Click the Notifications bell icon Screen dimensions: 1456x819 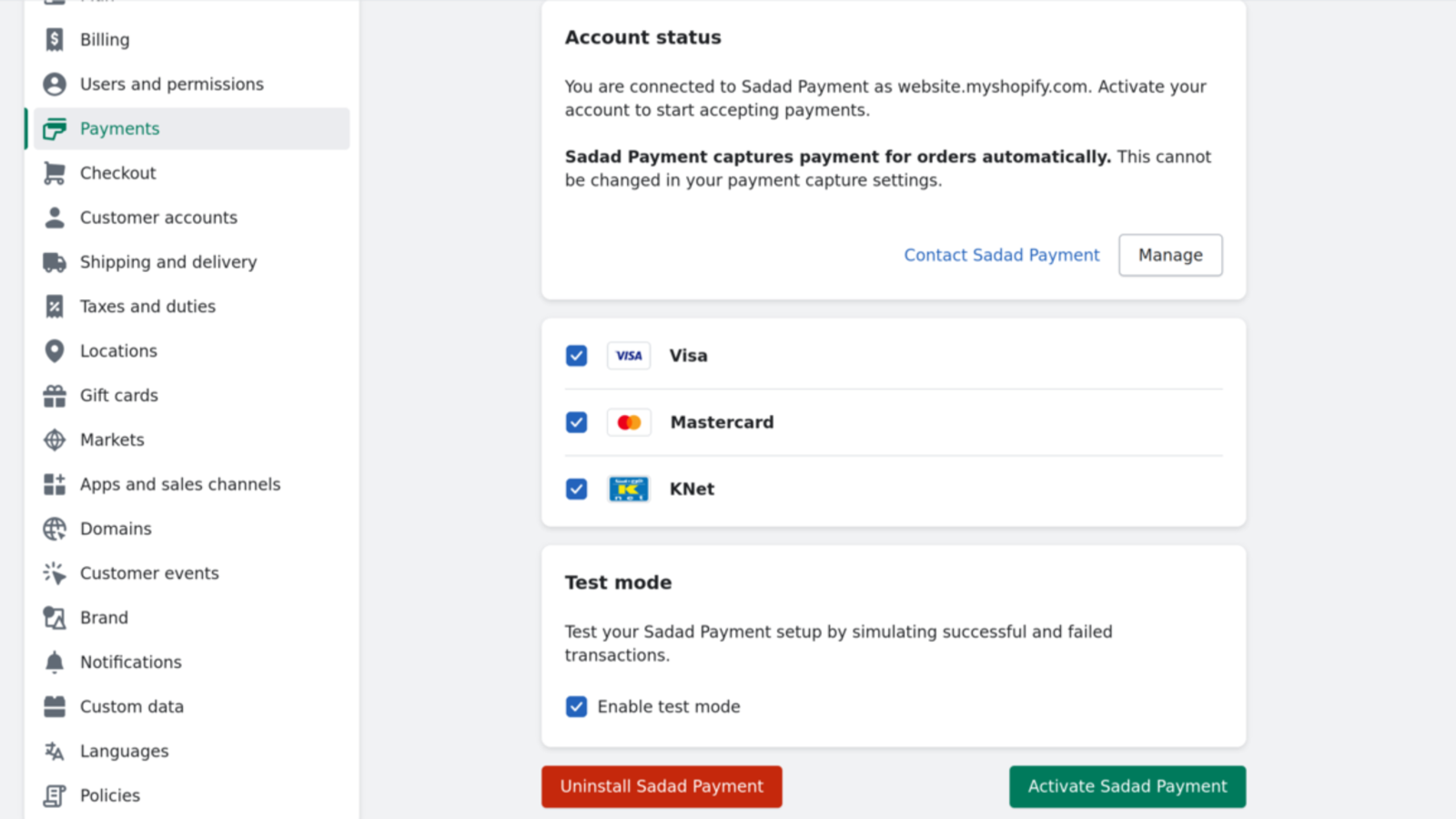[55, 662]
